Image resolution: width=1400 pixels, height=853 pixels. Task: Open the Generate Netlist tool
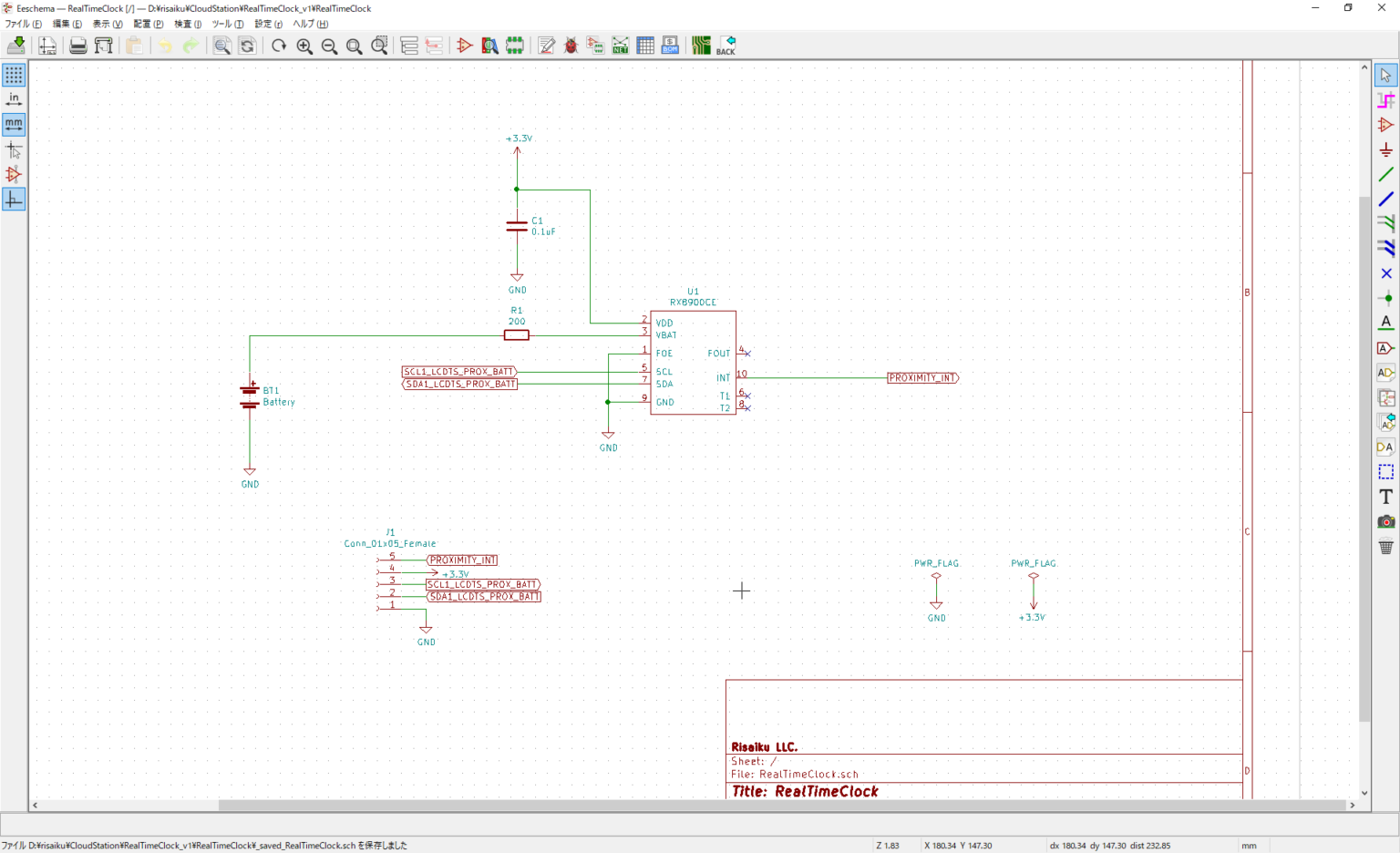coord(621,46)
